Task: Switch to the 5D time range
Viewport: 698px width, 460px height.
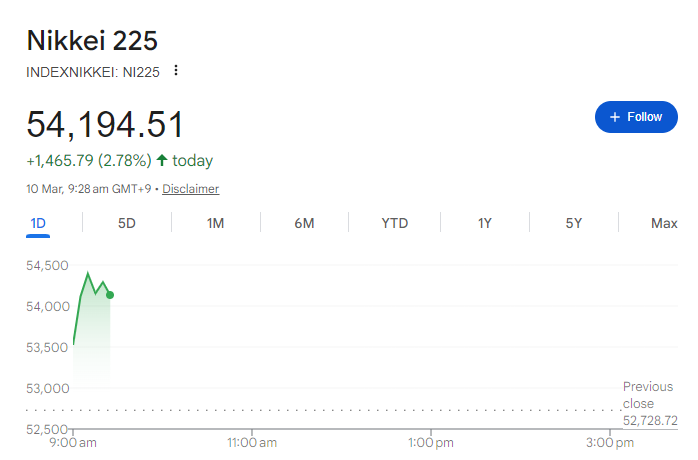Action: pyautogui.click(x=127, y=223)
